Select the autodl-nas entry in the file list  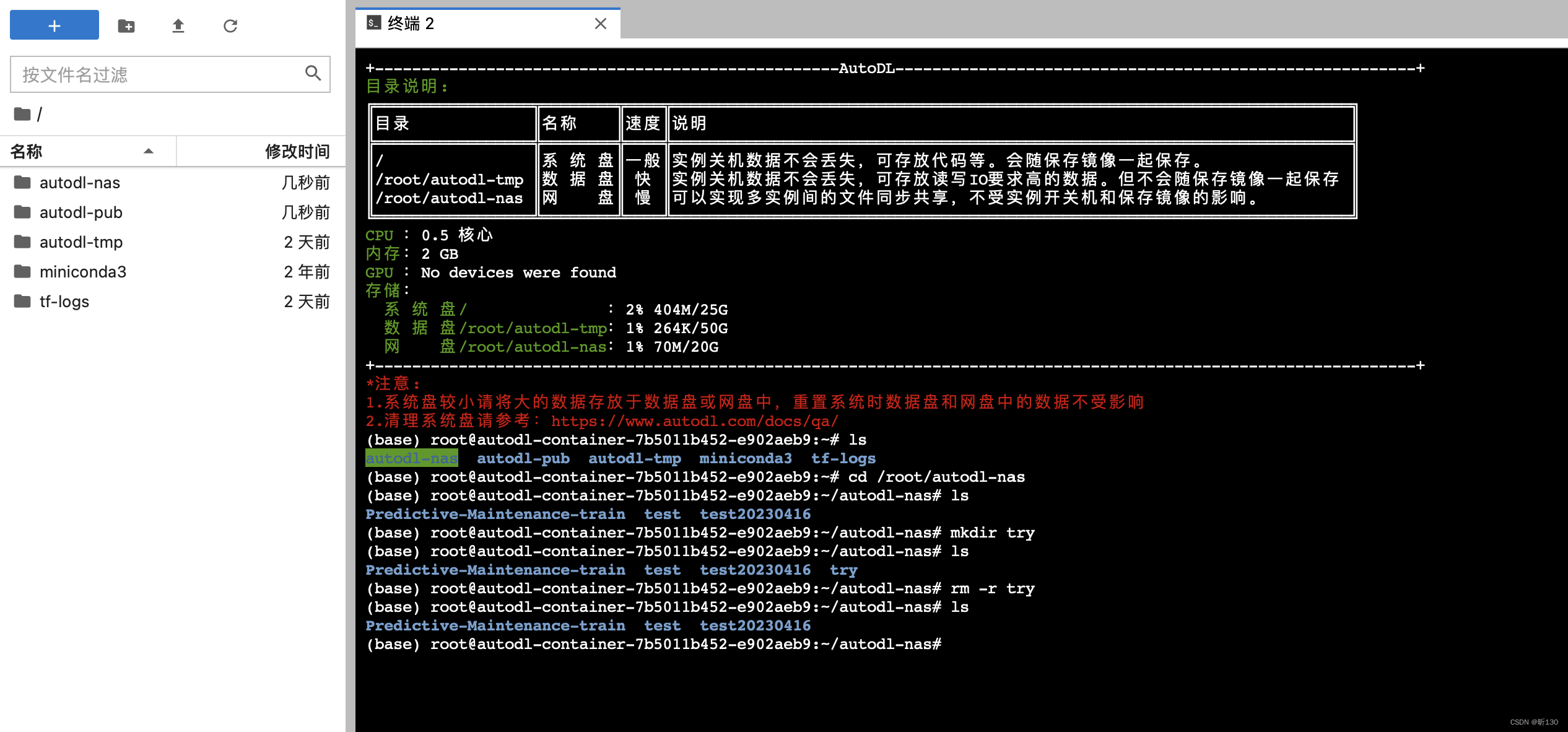click(x=79, y=182)
